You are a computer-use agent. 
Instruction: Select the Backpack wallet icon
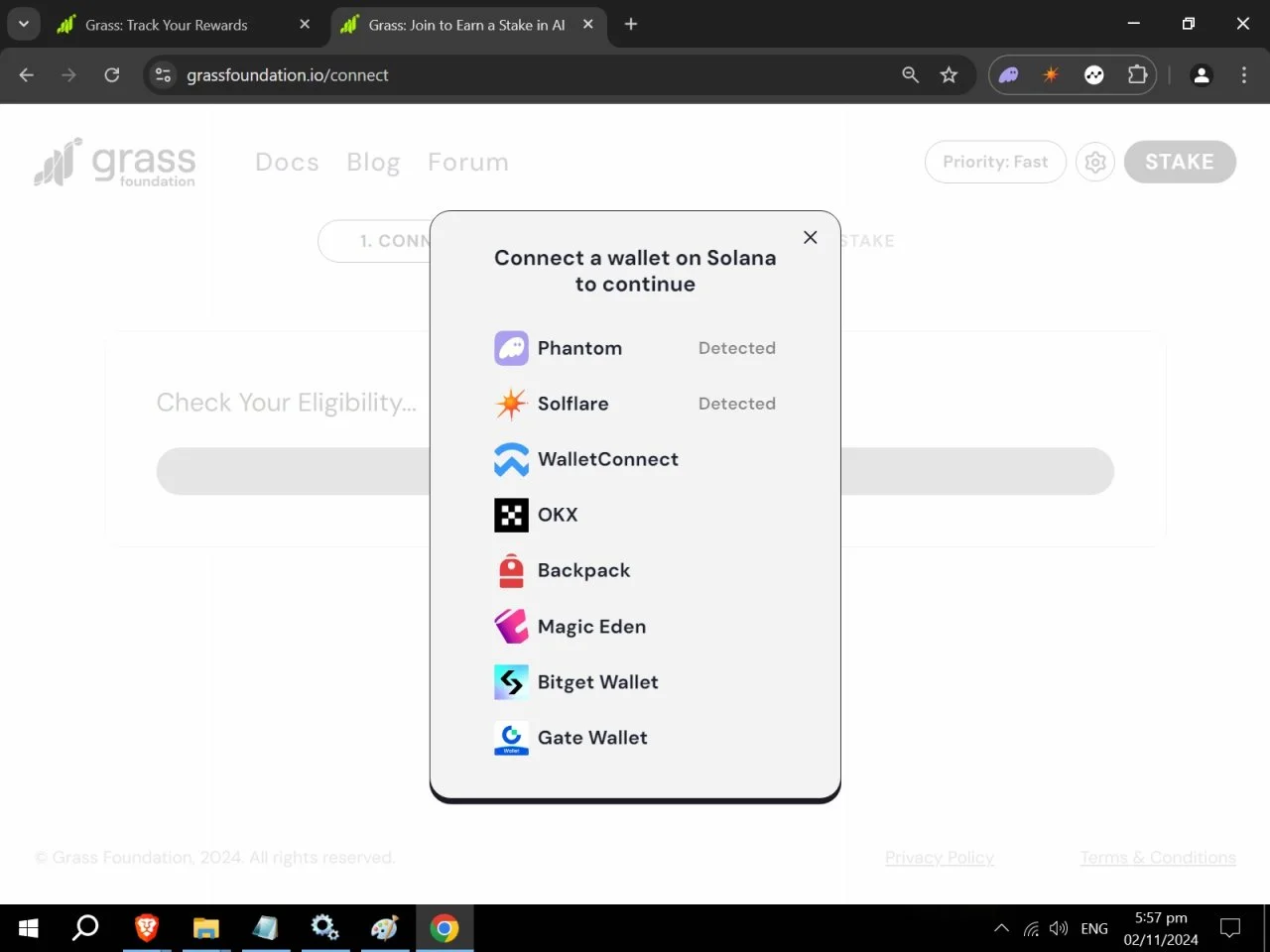(511, 570)
